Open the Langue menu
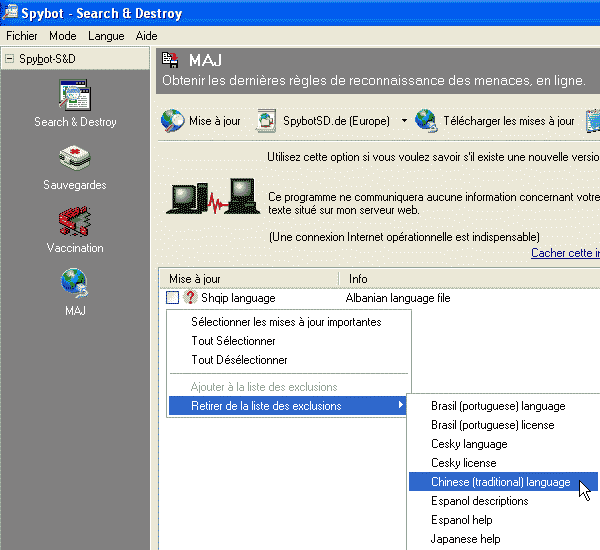This screenshot has height=550, width=600. pos(106,36)
